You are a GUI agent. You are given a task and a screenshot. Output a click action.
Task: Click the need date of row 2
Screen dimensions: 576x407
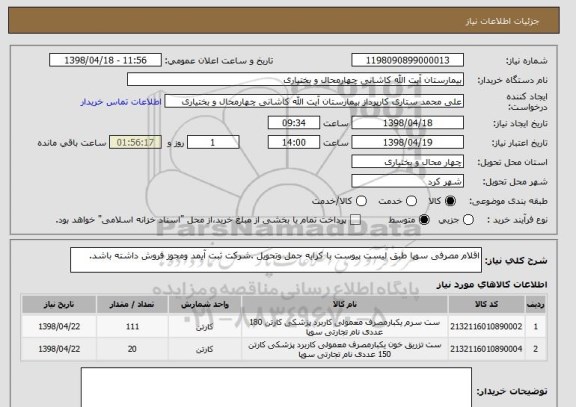[59, 349]
